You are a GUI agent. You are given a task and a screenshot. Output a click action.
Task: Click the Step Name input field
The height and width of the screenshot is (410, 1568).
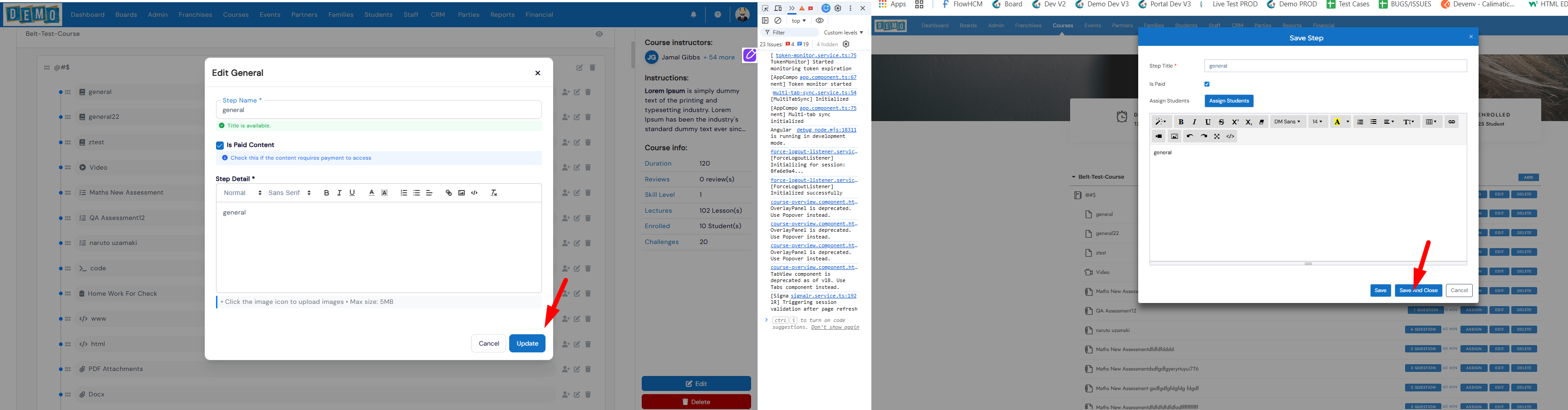tap(378, 110)
